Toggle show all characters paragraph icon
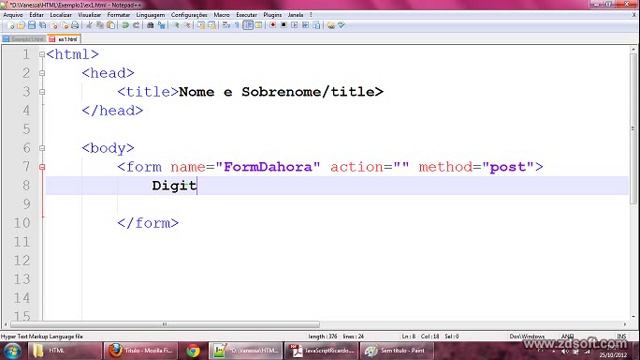The width and height of the screenshot is (640, 360). (237, 25)
